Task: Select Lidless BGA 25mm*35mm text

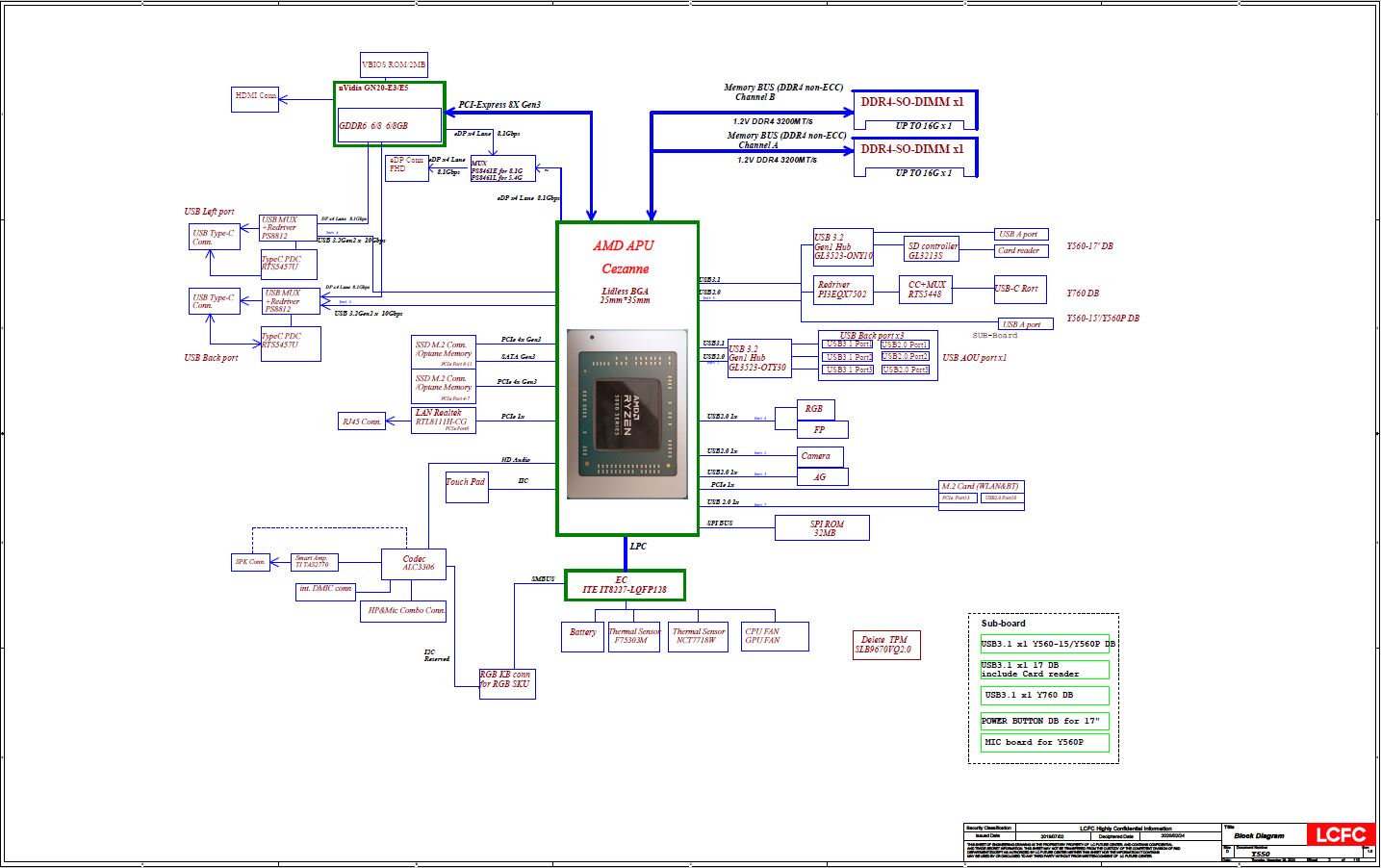Action: [626, 295]
